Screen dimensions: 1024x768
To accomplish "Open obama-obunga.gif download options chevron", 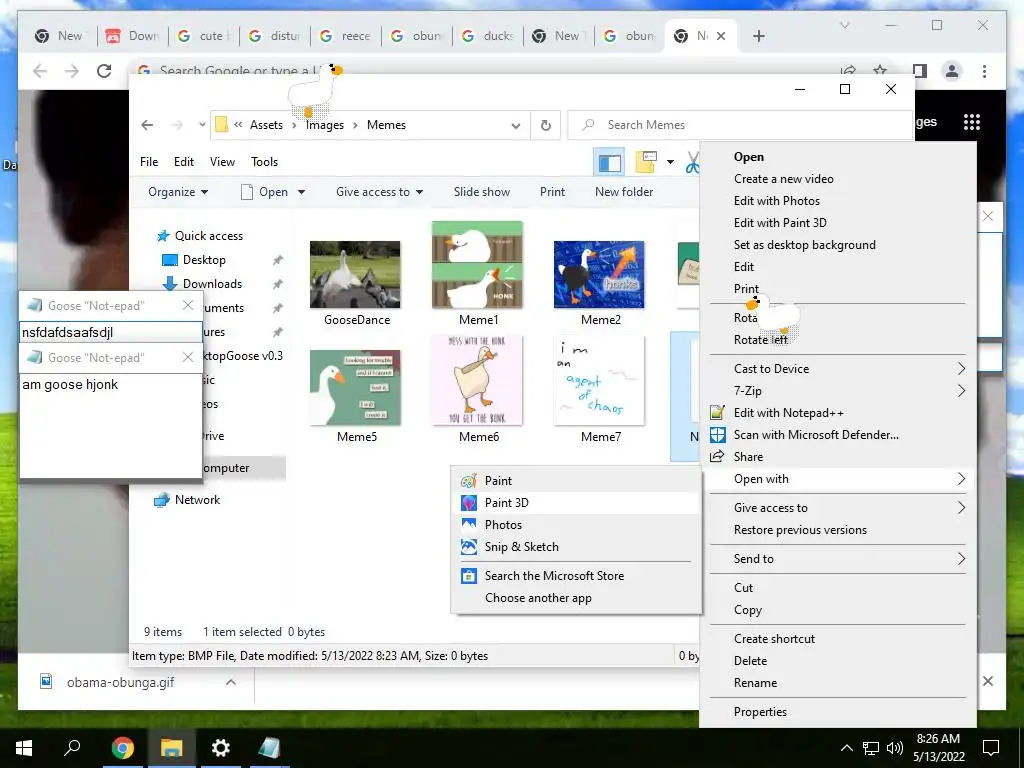I will pyautogui.click(x=231, y=682).
